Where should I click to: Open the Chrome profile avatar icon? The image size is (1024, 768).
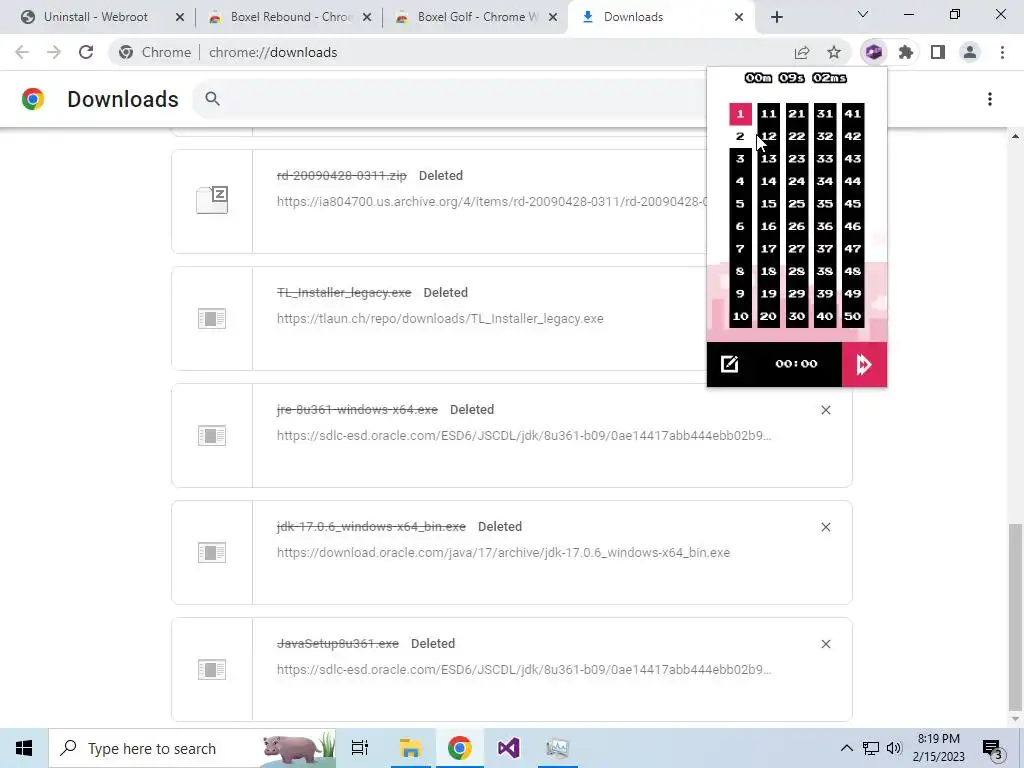coord(970,52)
